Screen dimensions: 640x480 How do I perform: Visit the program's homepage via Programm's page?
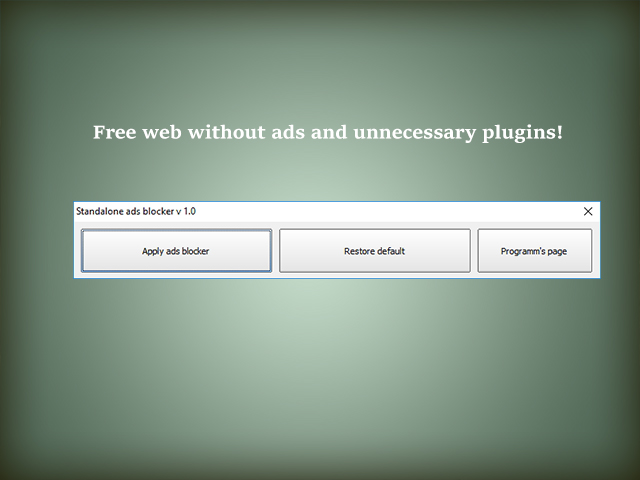(x=534, y=251)
